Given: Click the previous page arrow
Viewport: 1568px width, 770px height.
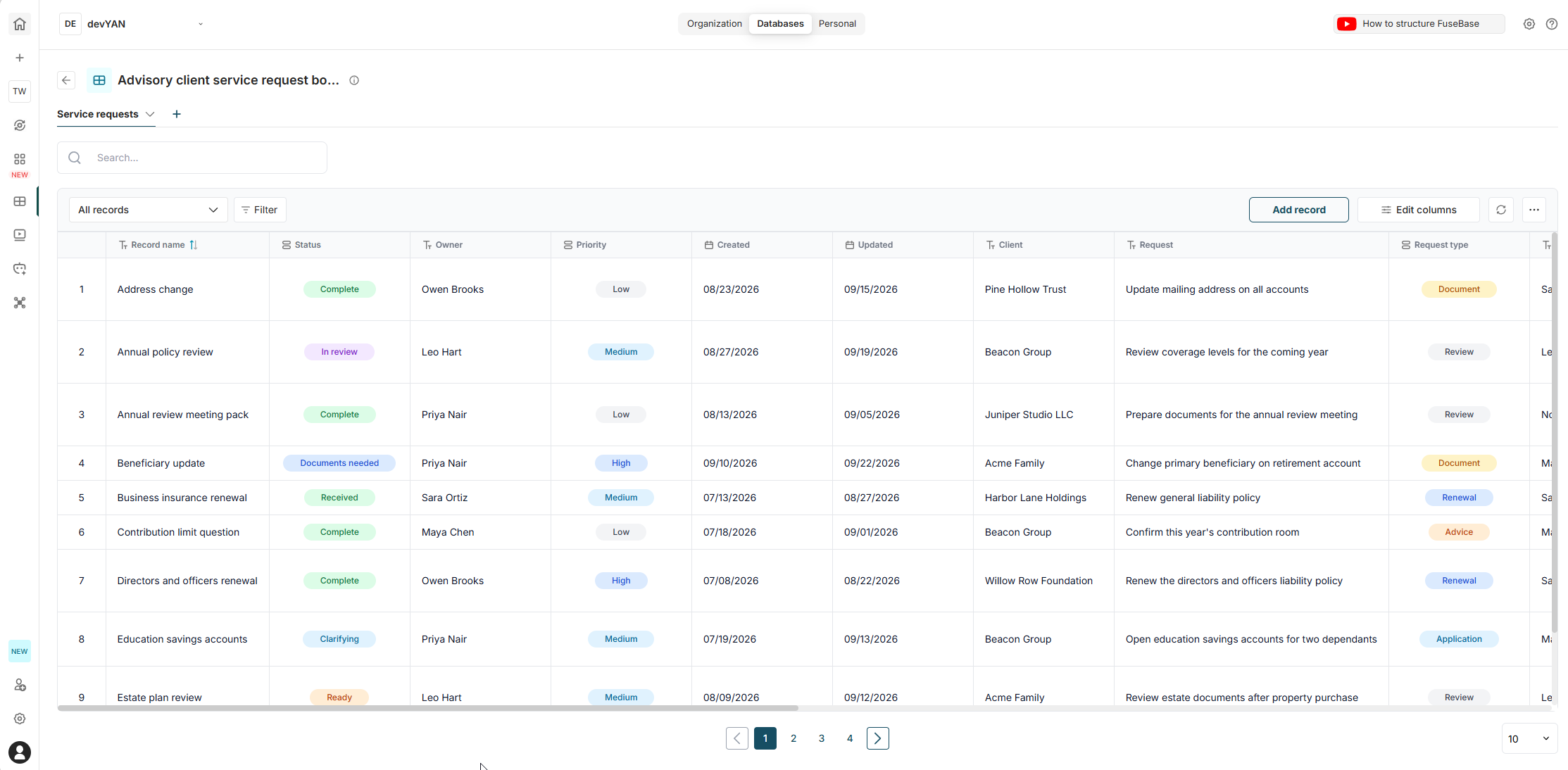Looking at the screenshot, I should pyautogui.click(x=737, y=738).
